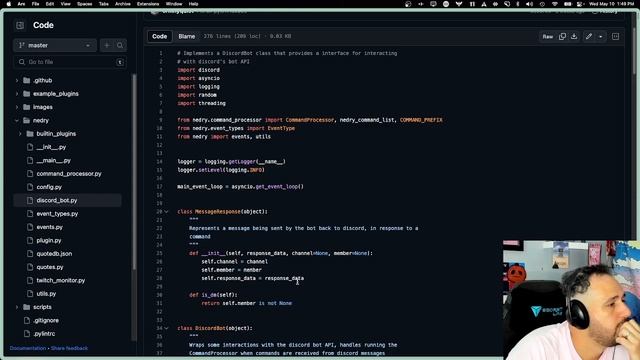Collapse the nedry folder
Image resolution: width=640 pixels, height=360 pixels.
tap(17, 120)
